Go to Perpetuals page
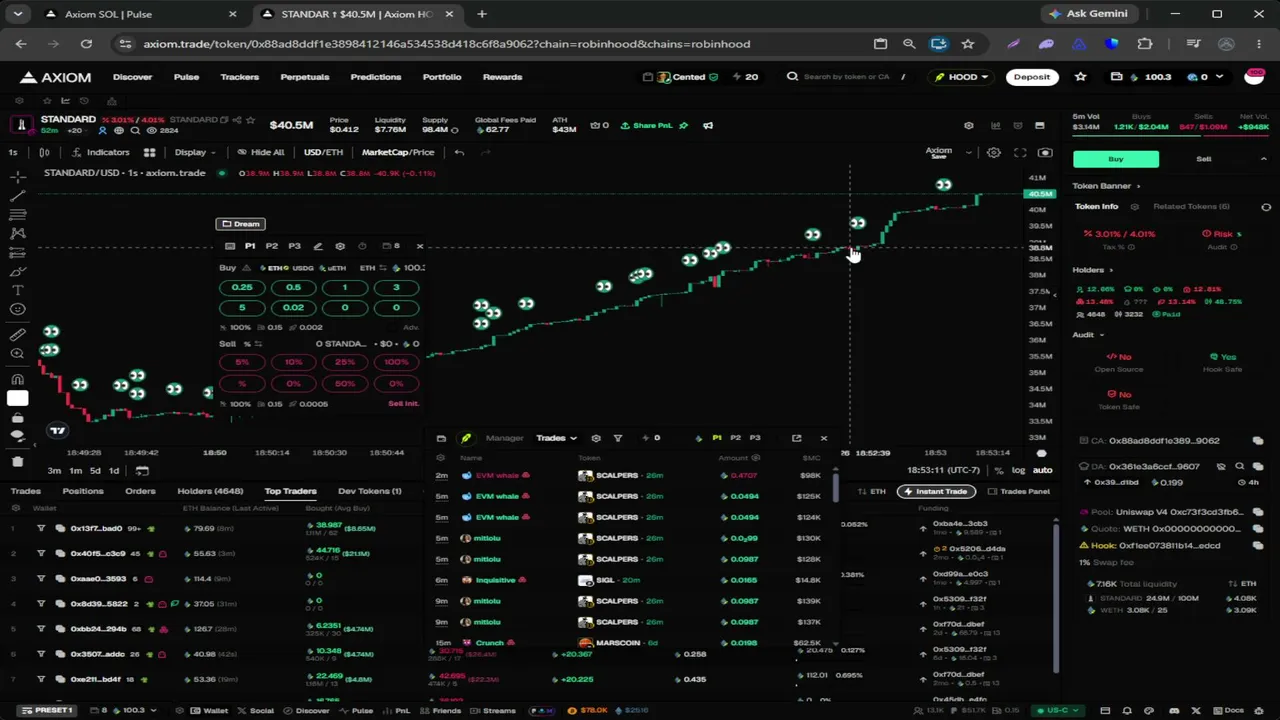The width and height of the screenshot is (1280, 720). click(304, 77)
